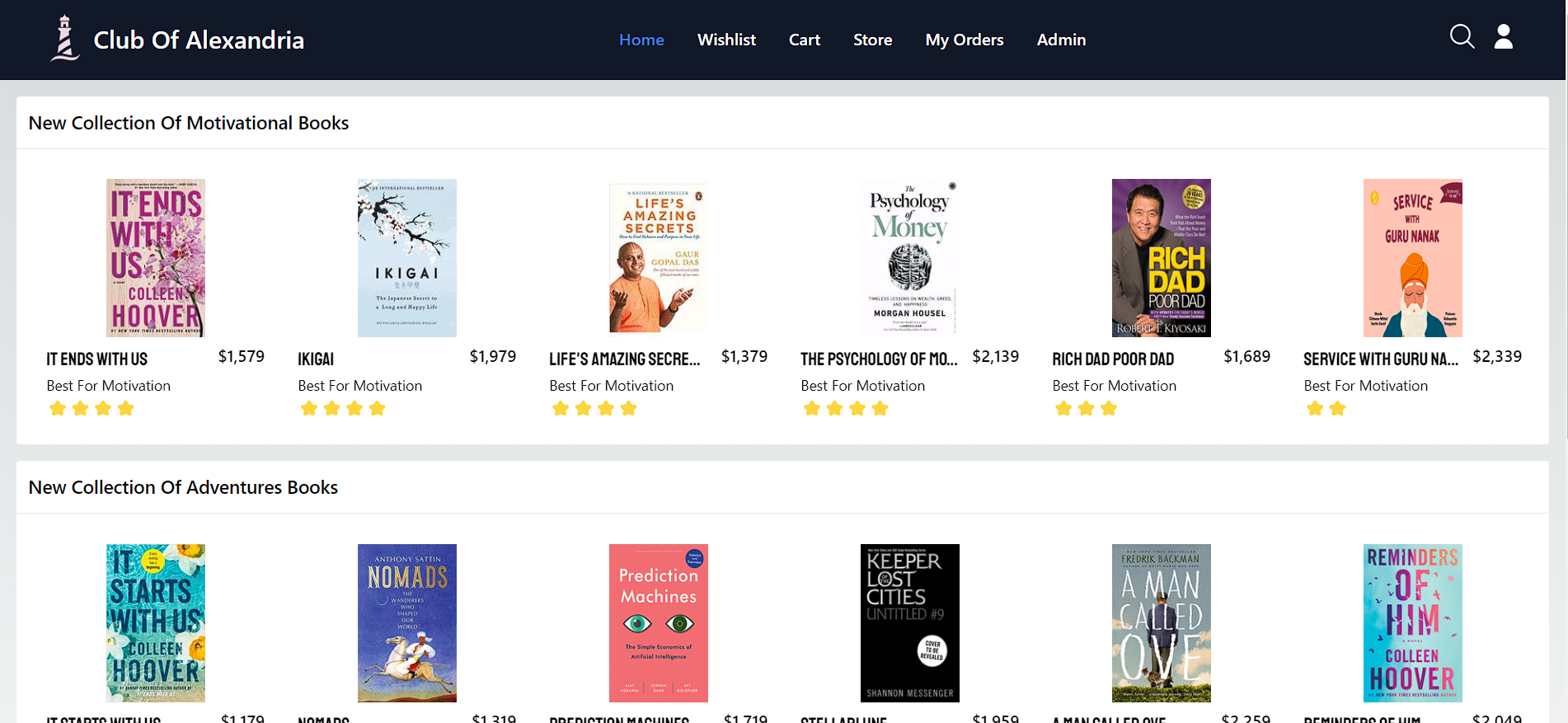This screenshot has width=1568, height=723.
Task: Open Keeper of the Lost Cities cover
Action: (x=910, y=623)
